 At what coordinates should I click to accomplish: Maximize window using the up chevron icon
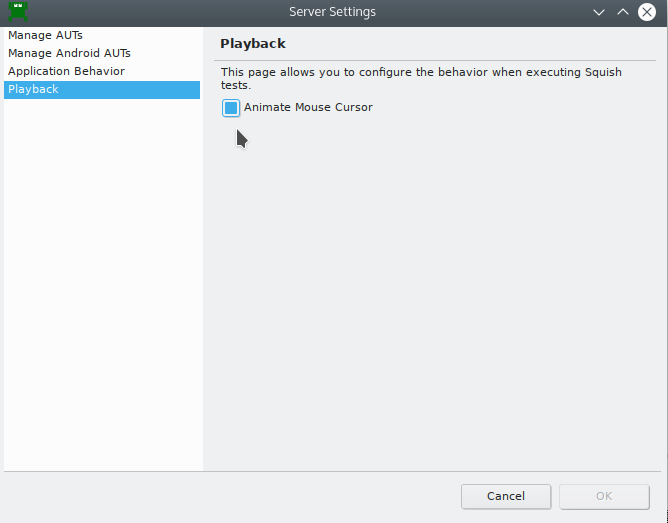tap(623, 12)
